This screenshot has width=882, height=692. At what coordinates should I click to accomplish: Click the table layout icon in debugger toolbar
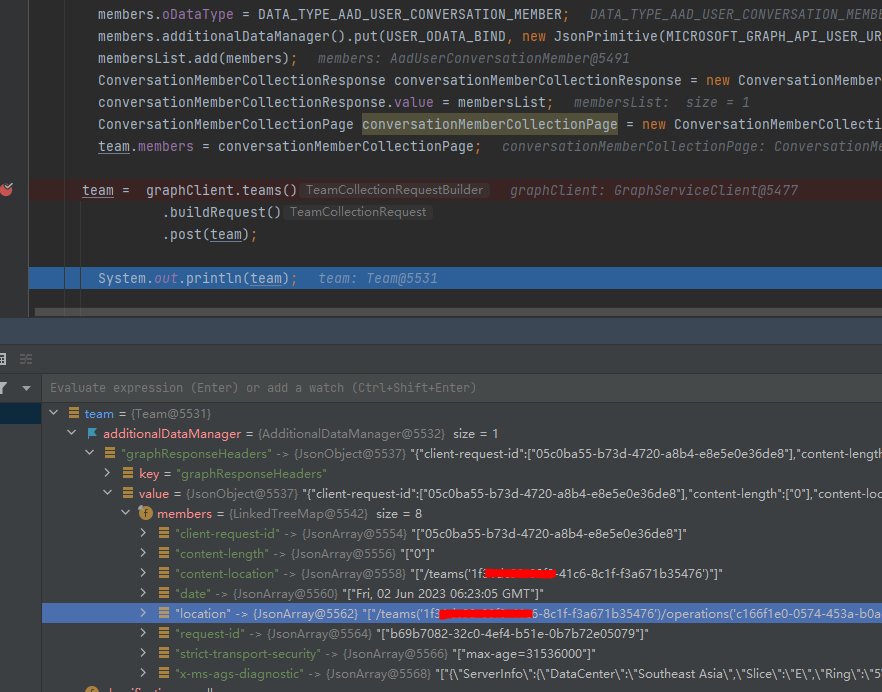point(3,359)
